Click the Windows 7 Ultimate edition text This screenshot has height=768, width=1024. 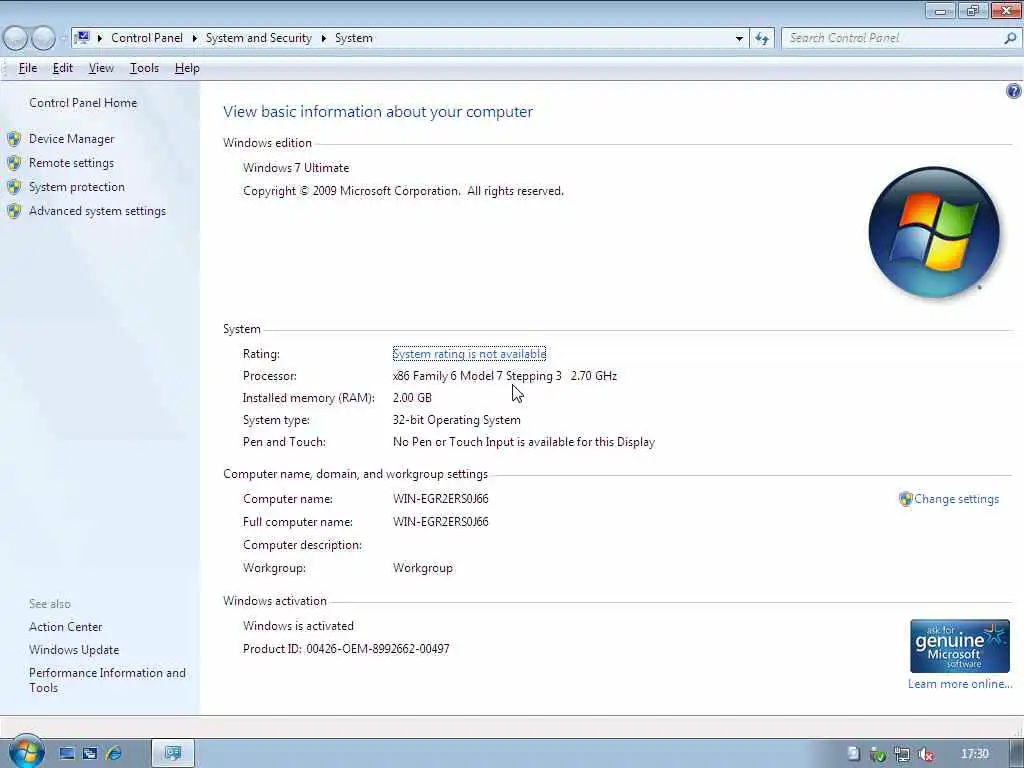tap(296, 168)
